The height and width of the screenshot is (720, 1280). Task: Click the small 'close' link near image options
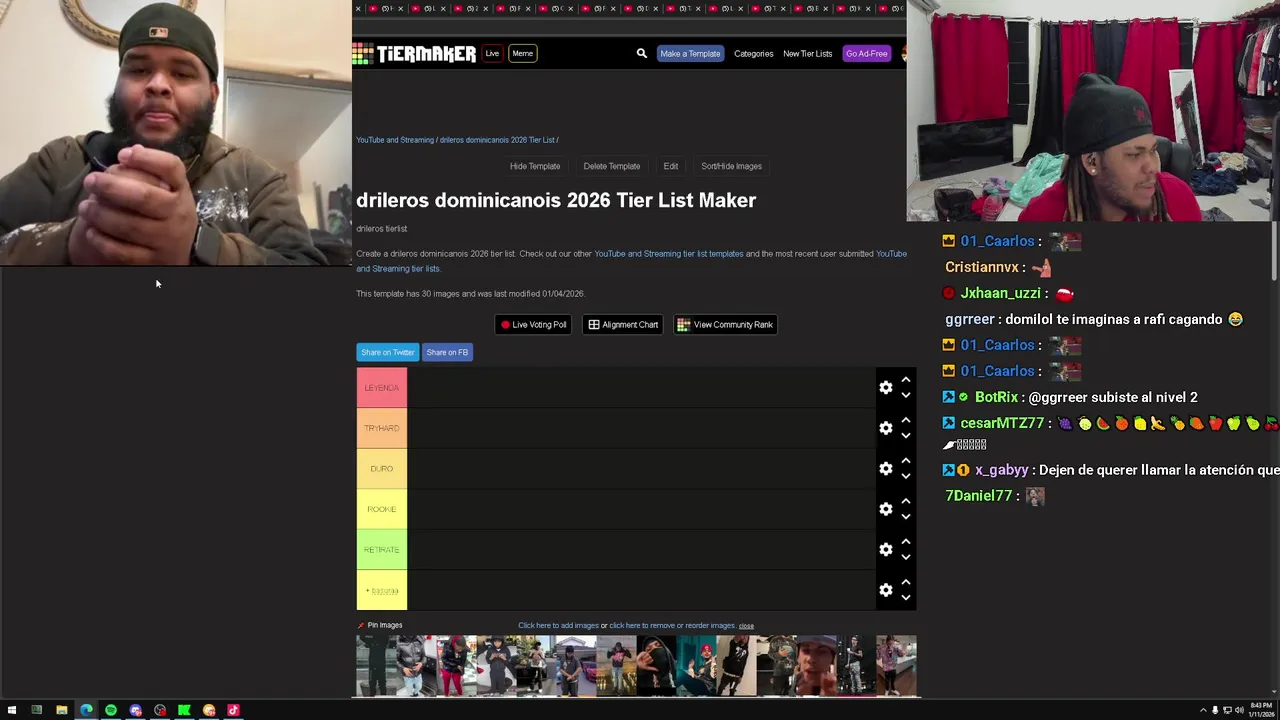point(746,626)
